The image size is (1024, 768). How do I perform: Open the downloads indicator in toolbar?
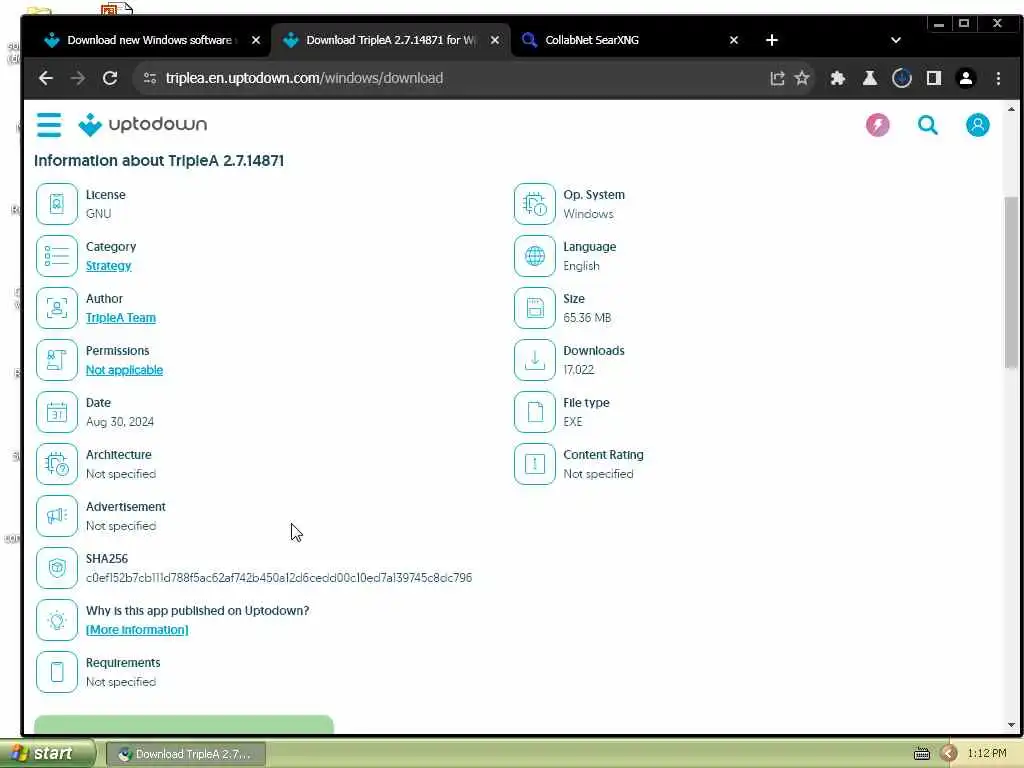pos(901,78)
